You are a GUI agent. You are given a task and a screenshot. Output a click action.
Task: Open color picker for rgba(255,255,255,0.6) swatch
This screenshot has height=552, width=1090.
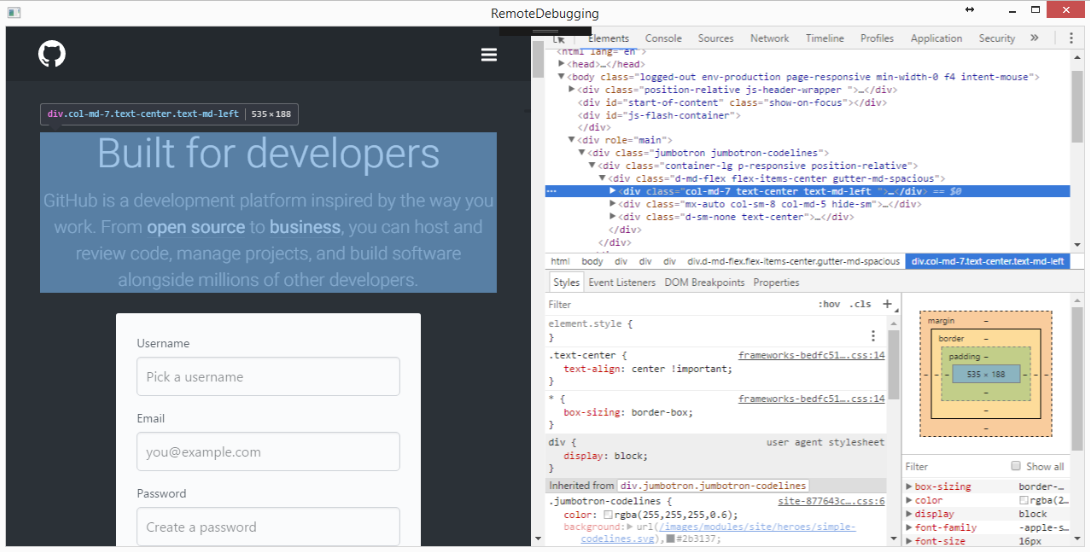pyautogui.click(x=608, y=514)
